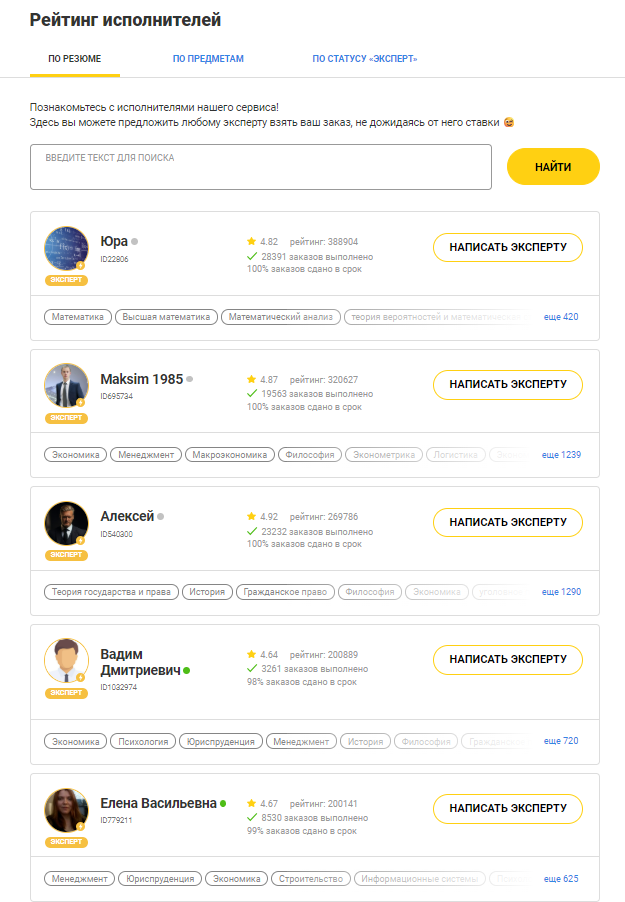Viewport: 625px width, 902px height.
Task: Expand Maksim 1985's subjects via еще 1239
Action: (561, 455)
